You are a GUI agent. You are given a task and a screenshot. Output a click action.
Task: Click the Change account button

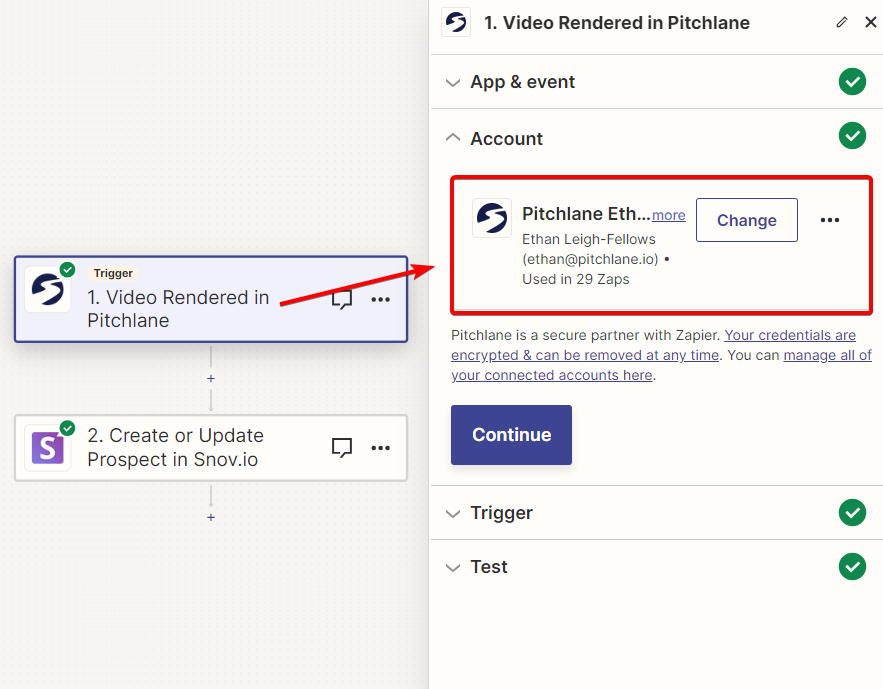click(747, 220)
